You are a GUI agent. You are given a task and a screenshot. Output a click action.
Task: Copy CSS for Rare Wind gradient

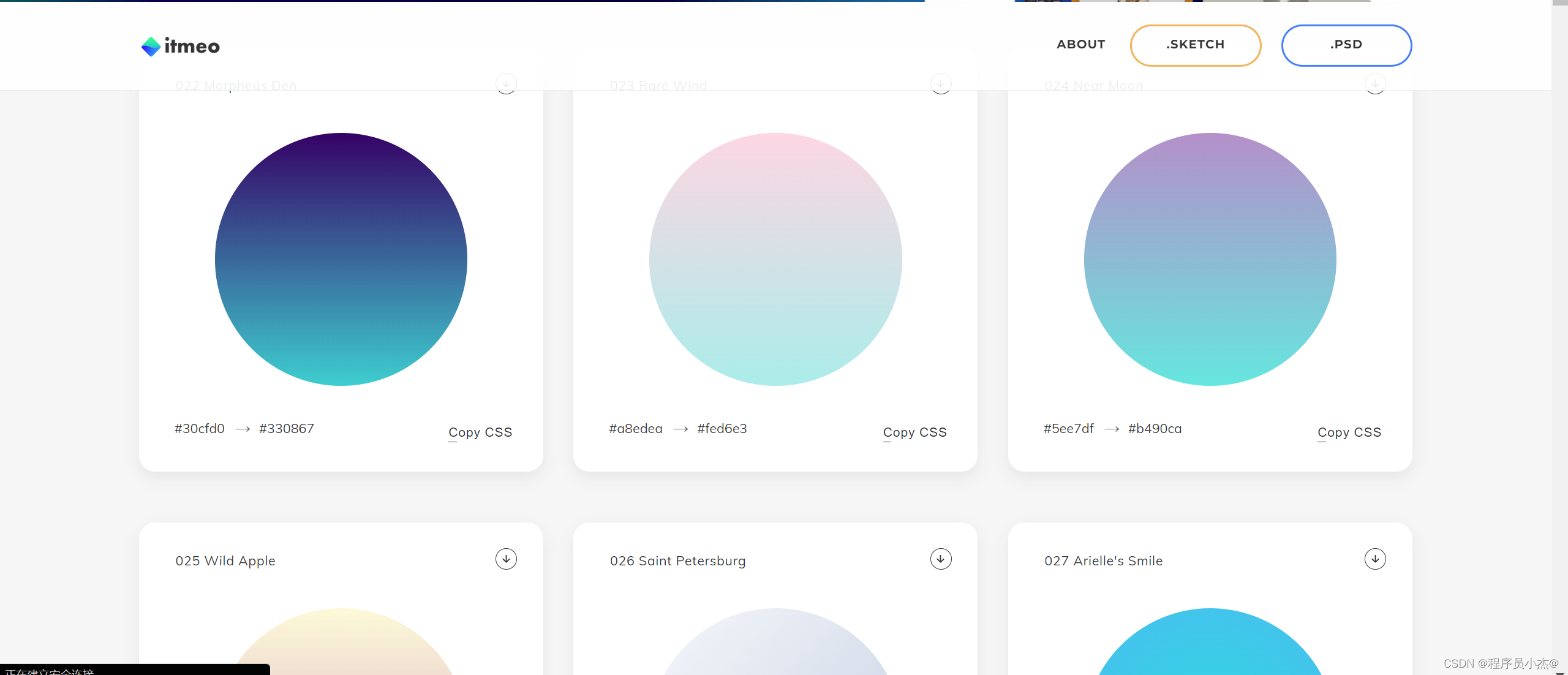[914, 432]
